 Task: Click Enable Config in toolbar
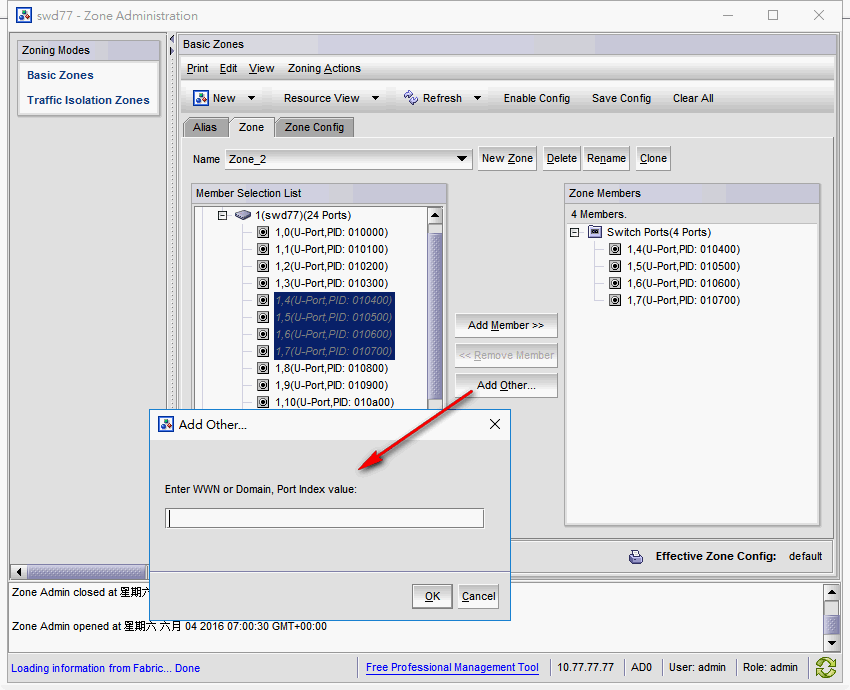click(x=537, y=98)
